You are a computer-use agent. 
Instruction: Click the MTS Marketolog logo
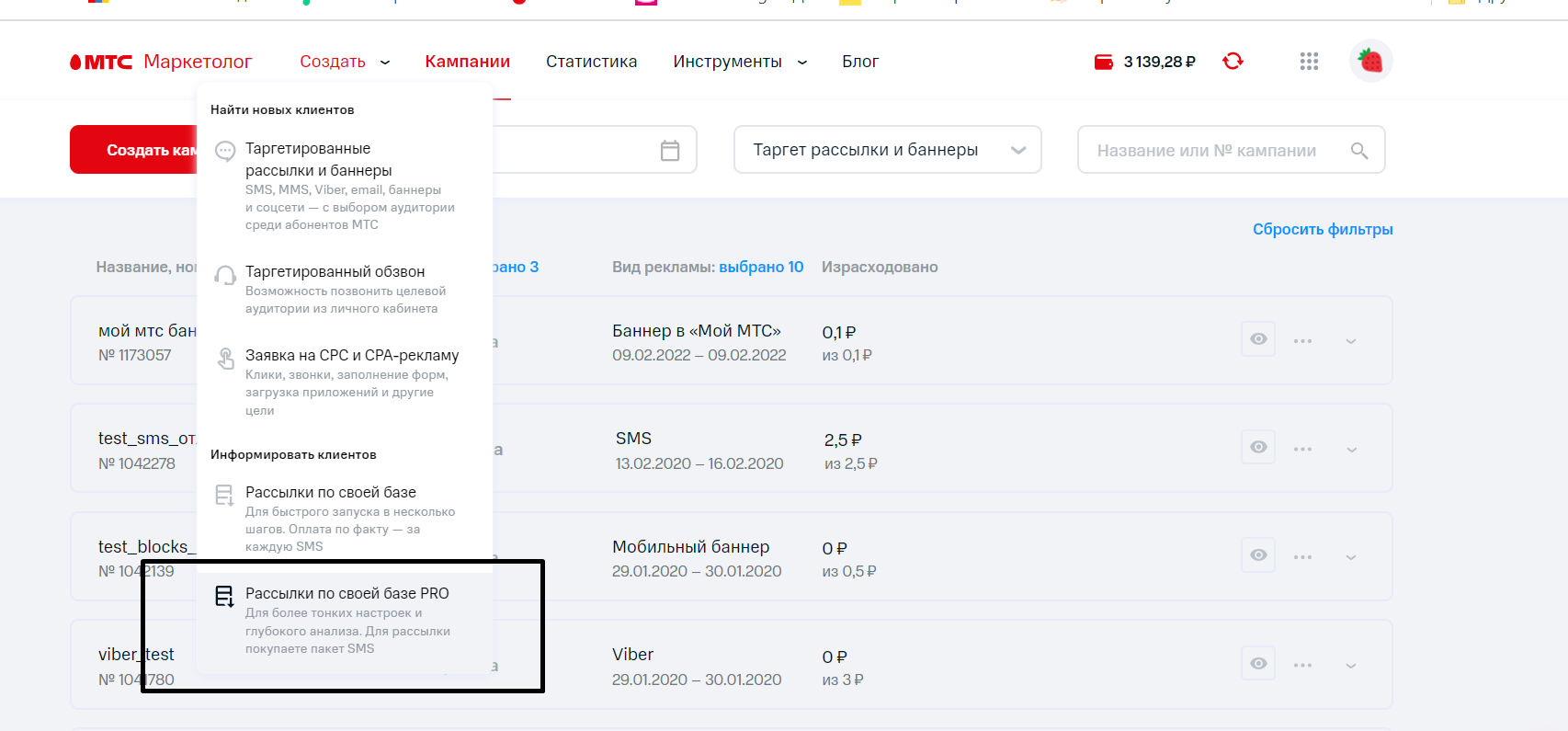pyautogui.click(x=161, y=62)
